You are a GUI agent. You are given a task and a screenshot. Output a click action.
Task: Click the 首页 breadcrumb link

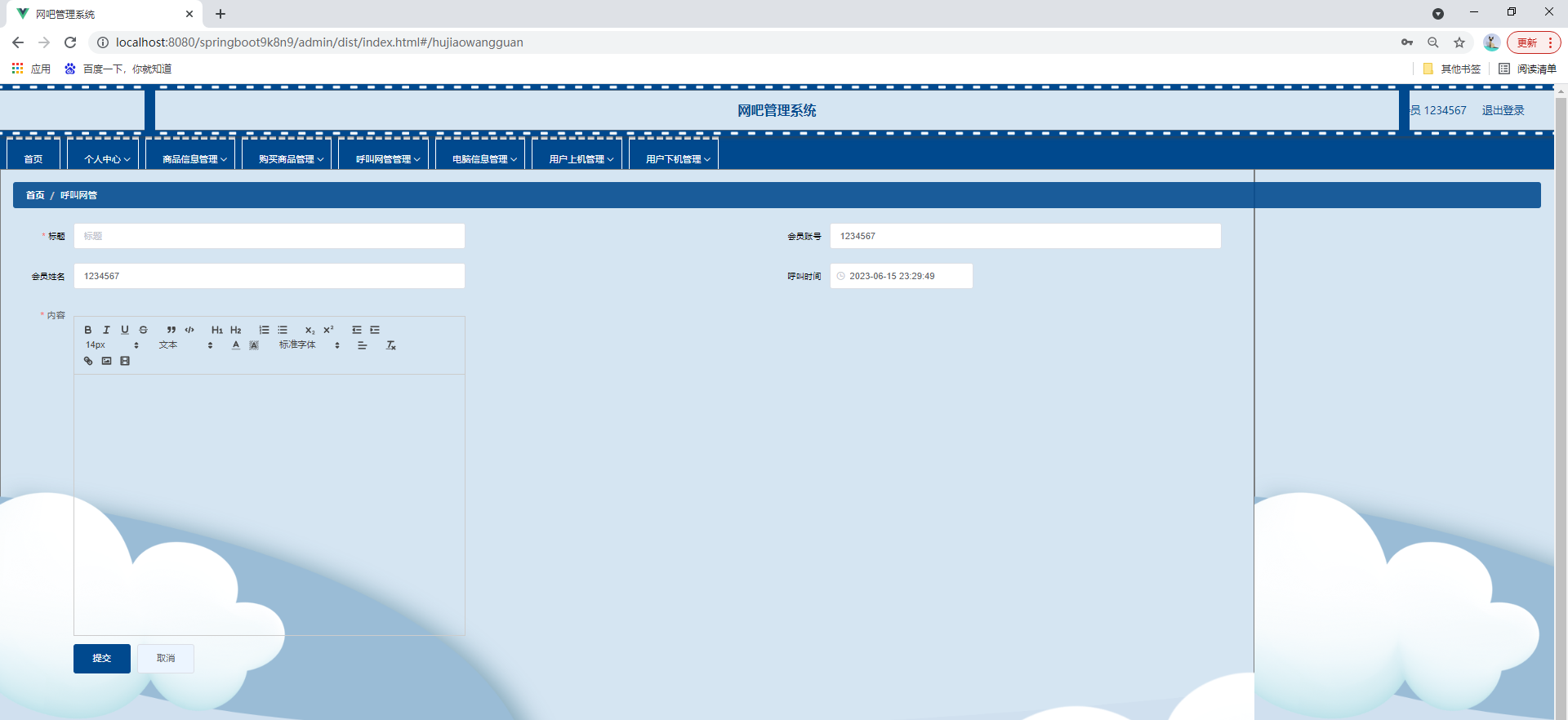[35, 195]
